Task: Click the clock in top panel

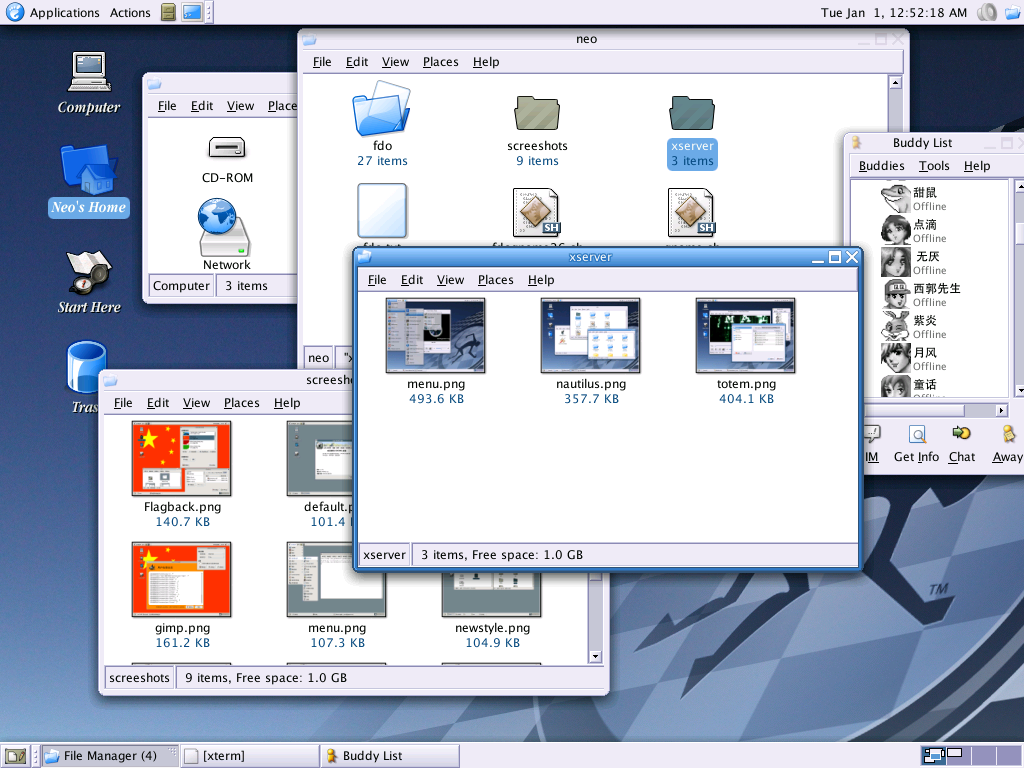Action: (893, 12)
